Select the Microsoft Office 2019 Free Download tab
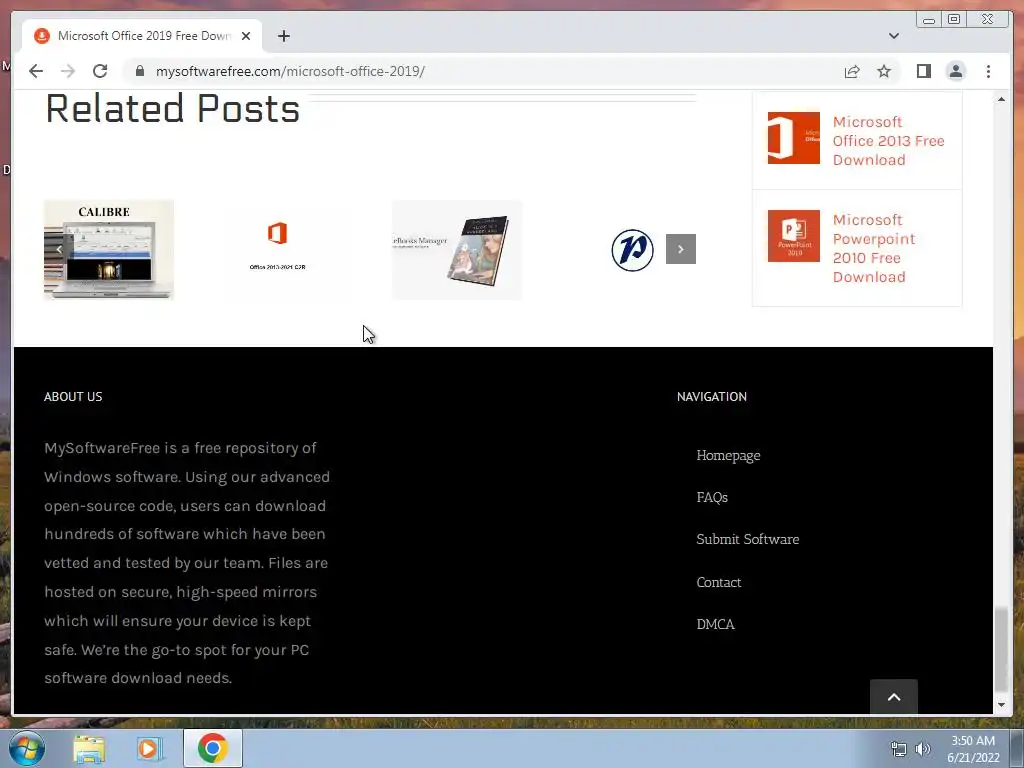Viewport: 1024px width, 768px height. (142, 36)
